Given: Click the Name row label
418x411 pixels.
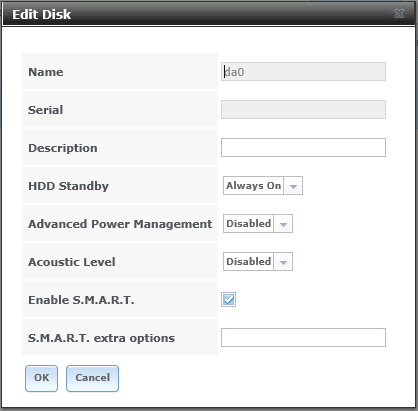Looking at the screenshot, I should pyautogui.click(x=46, y=72).
